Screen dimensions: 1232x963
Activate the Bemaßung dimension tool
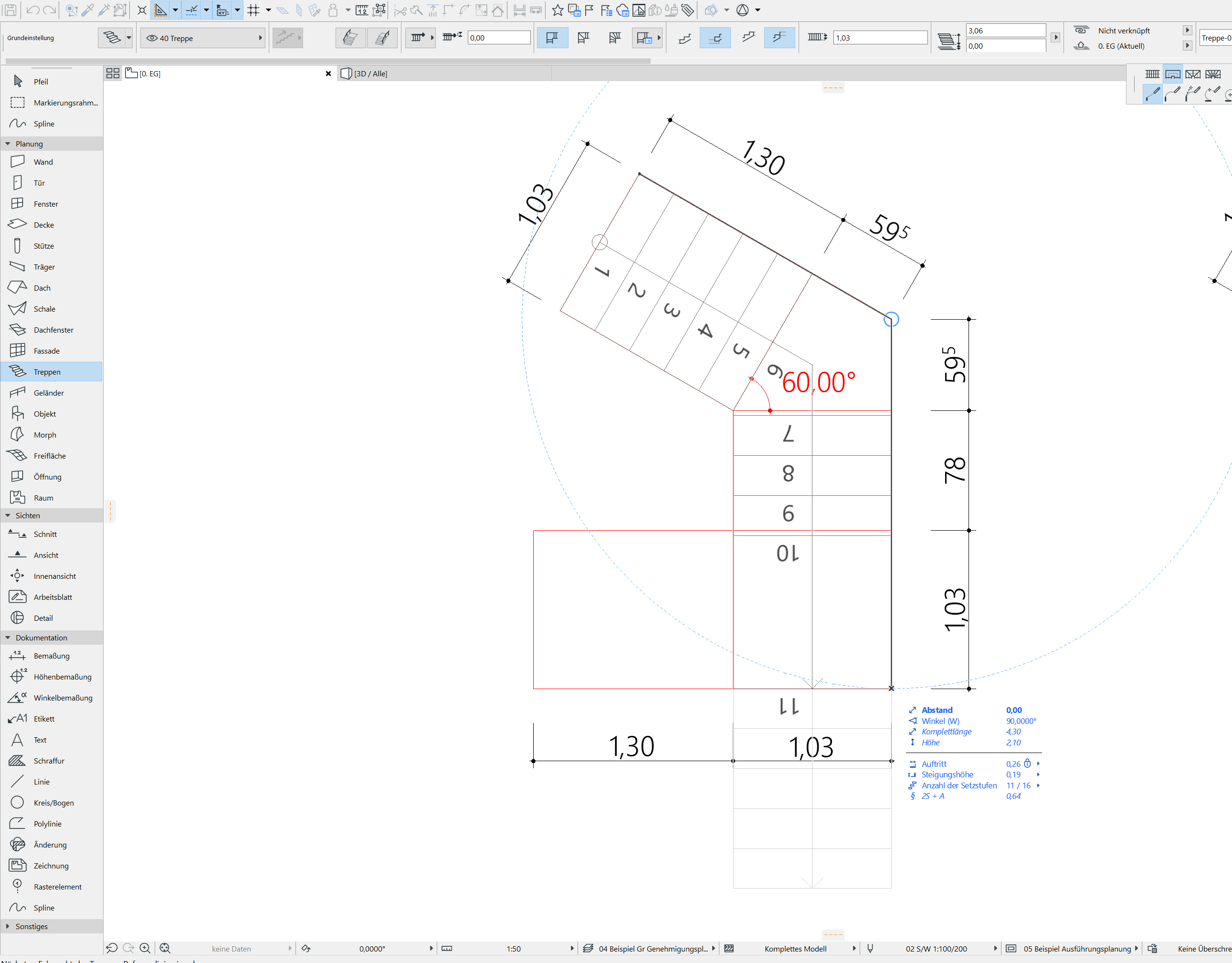[52, 656]
